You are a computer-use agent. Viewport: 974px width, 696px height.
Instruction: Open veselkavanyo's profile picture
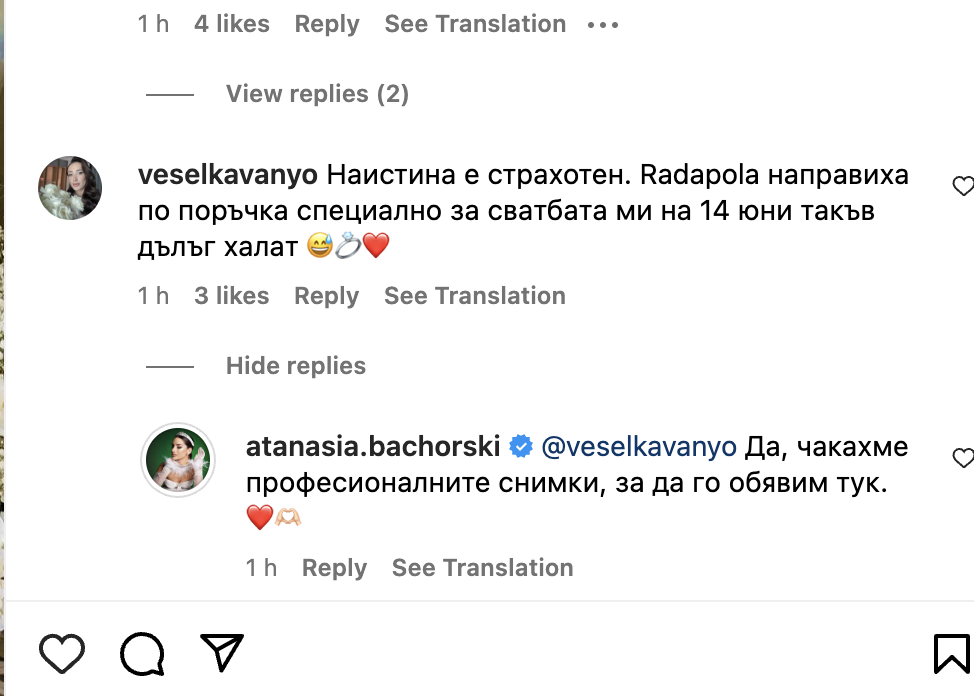tap(70, 187)
